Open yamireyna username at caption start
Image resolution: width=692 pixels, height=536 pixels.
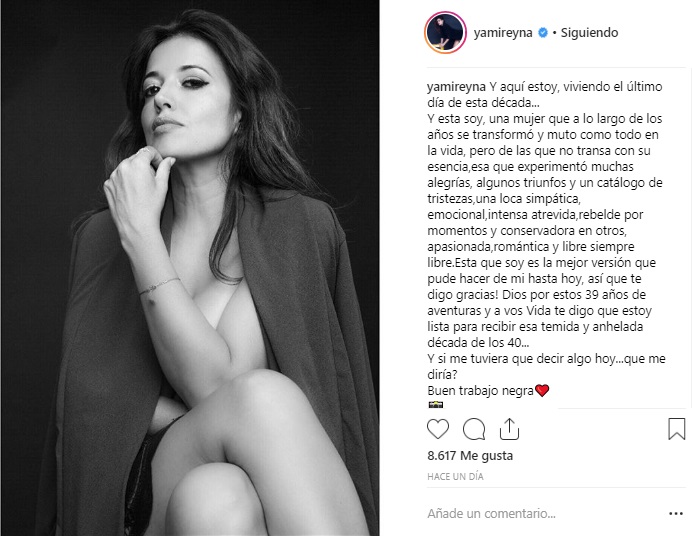point(456,87)
